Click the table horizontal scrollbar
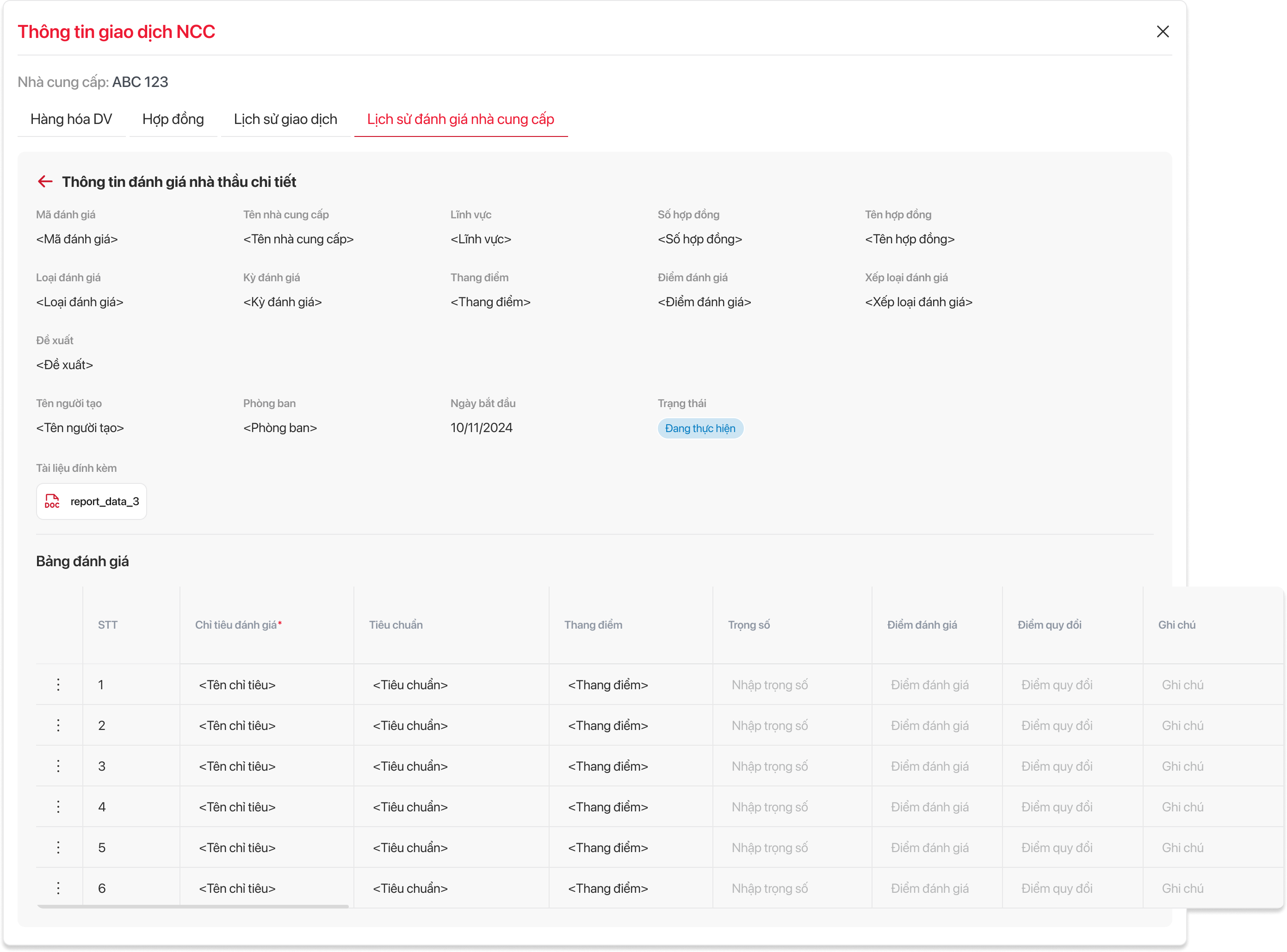 [x=193, y=907]
